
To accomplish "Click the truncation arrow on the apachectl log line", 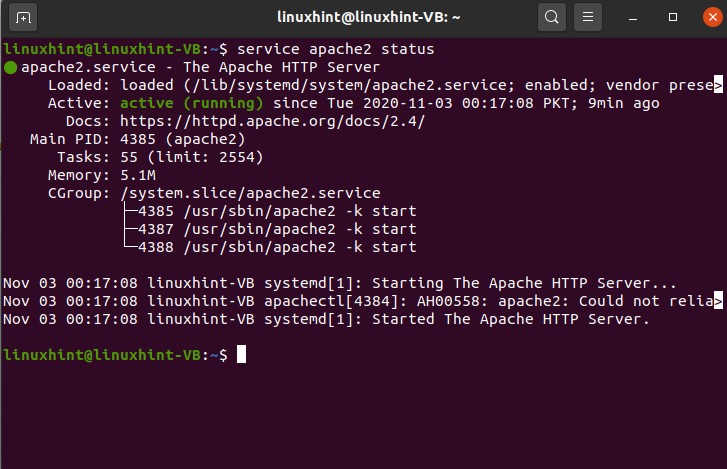I will [x=718, y=301].
